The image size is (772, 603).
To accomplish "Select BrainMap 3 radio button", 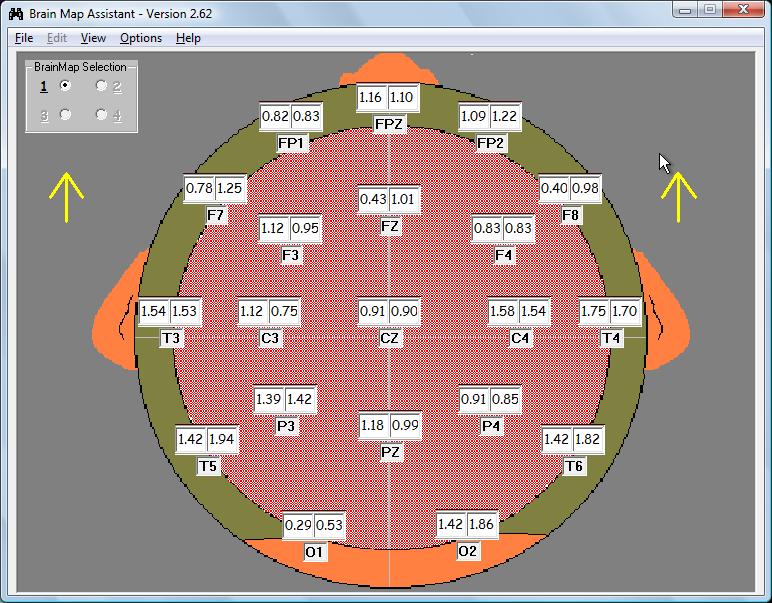I will click(x=65, y=115).
